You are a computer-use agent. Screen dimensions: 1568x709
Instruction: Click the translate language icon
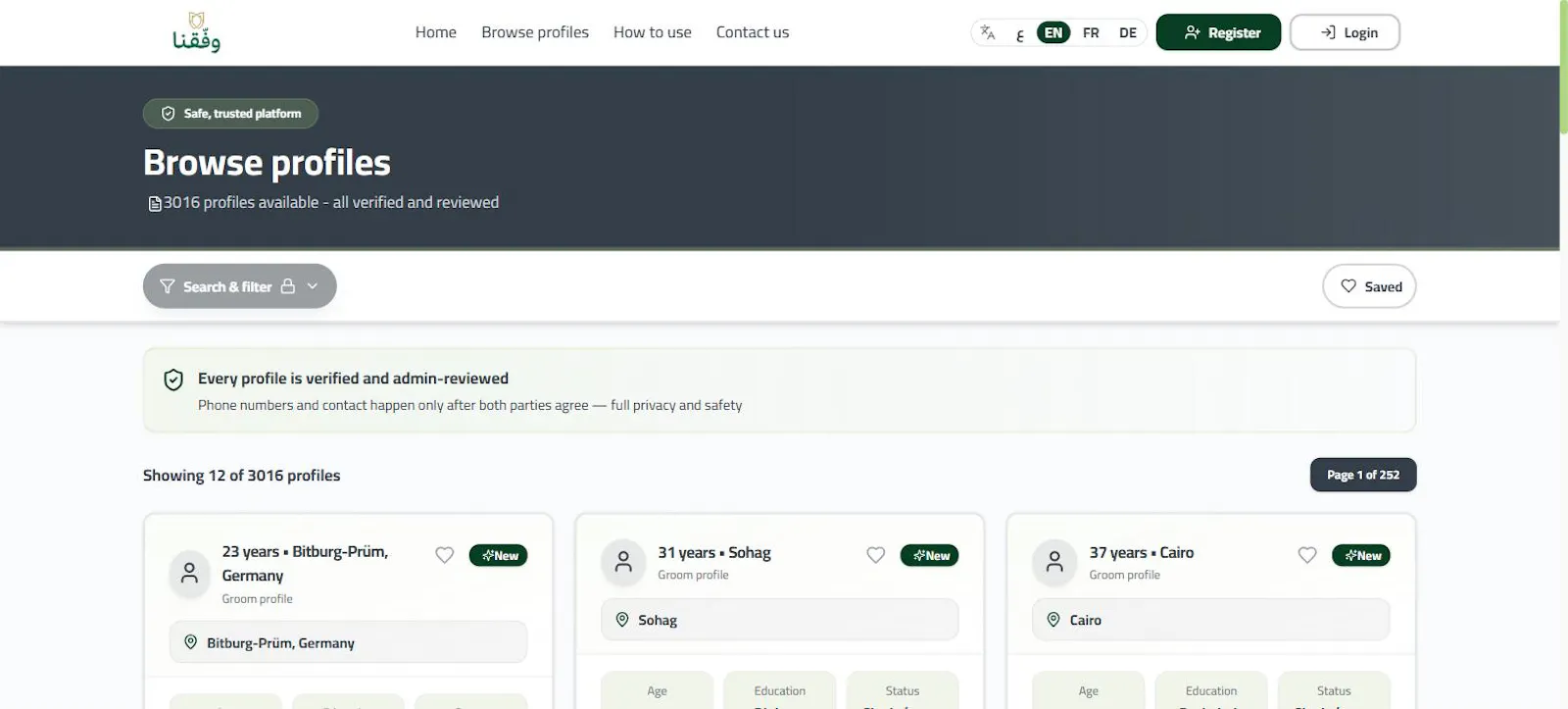click(988, 32)
